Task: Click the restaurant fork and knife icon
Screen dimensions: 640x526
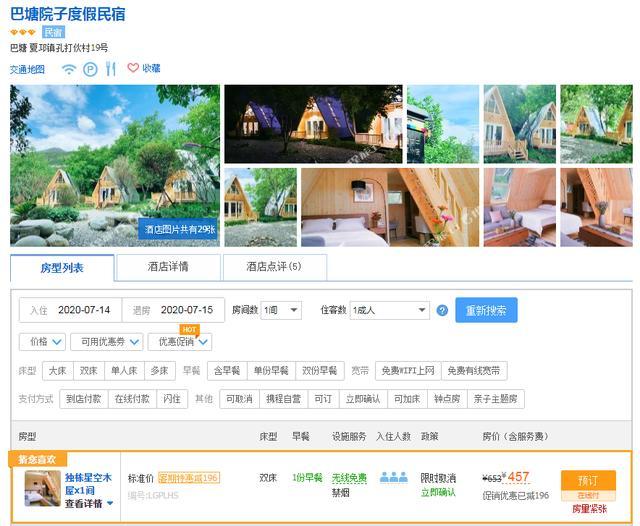Action: tap(111, 69)
